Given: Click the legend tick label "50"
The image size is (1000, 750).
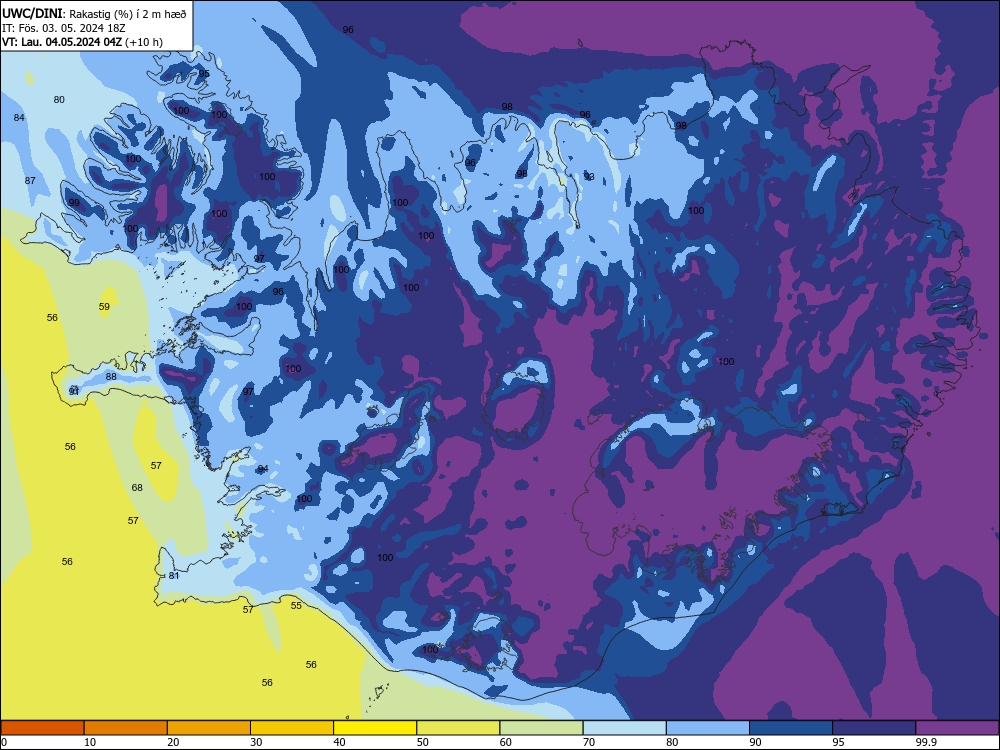Looking at the screenshot, I should click(x=422, y=742).
